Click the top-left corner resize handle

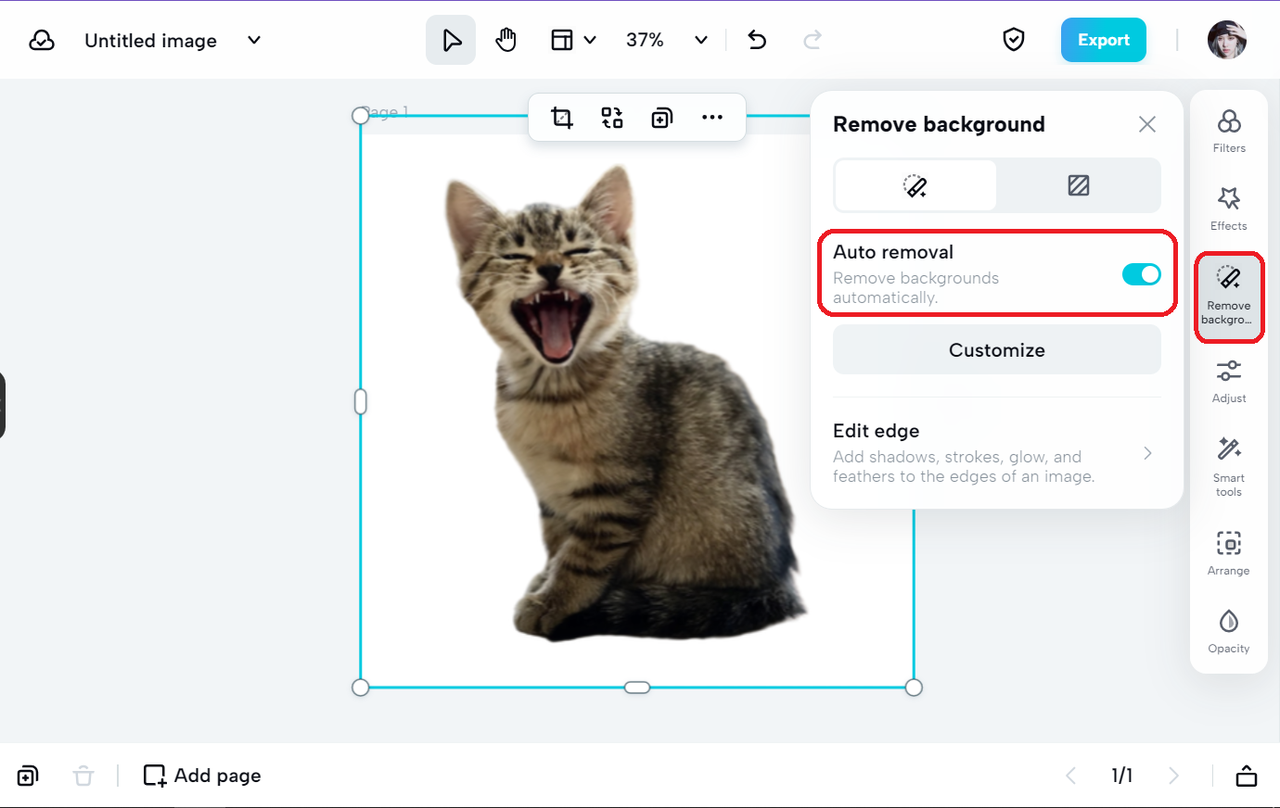pyautogui.click(x=361, y=116)
